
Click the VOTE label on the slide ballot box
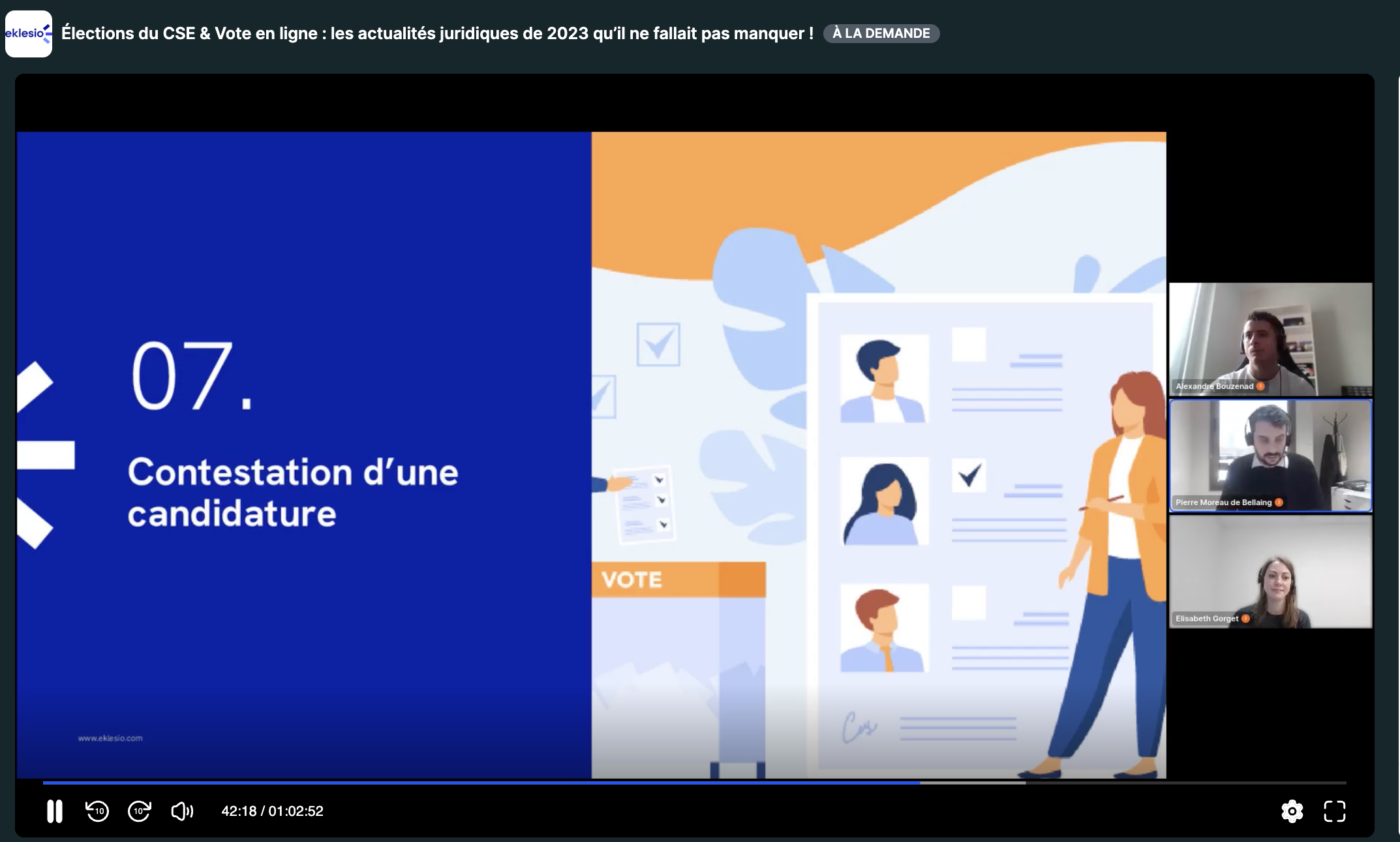click(x=632, y=580)
